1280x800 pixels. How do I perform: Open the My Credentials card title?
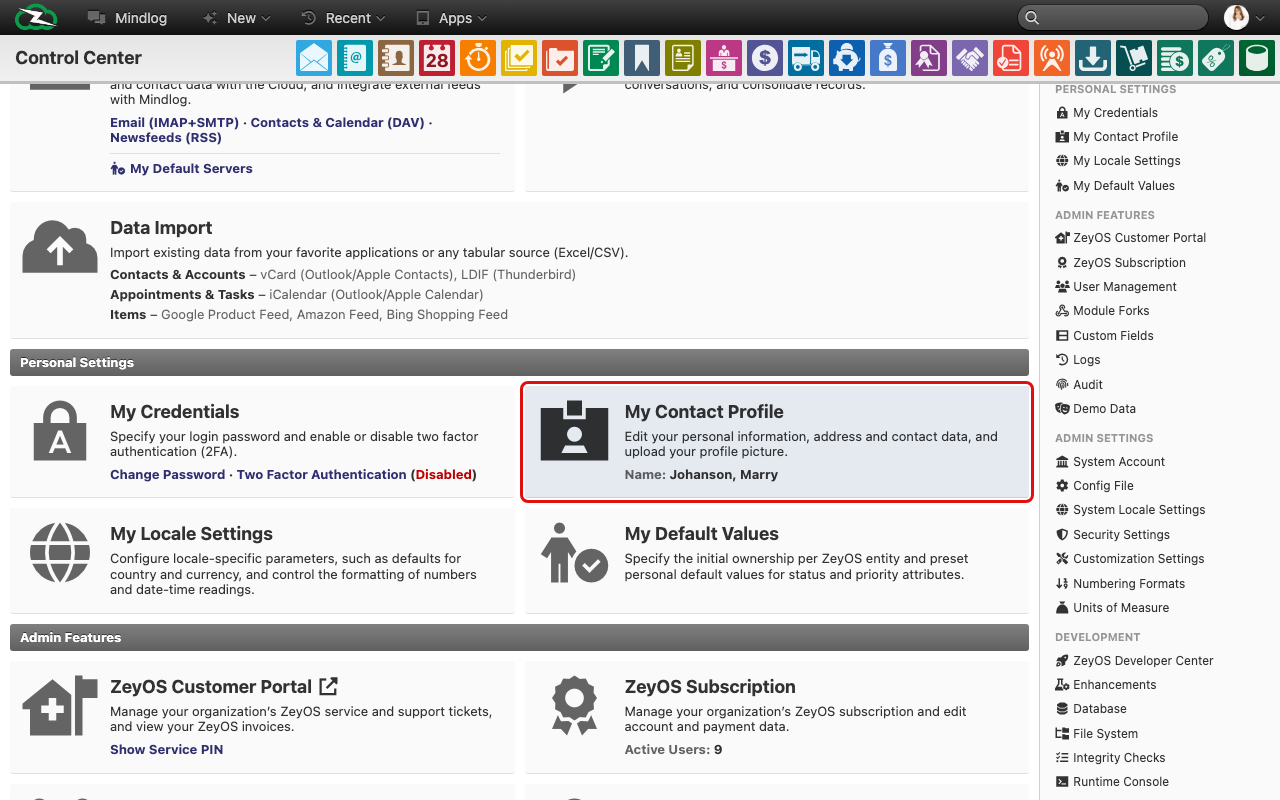[175, 412]
